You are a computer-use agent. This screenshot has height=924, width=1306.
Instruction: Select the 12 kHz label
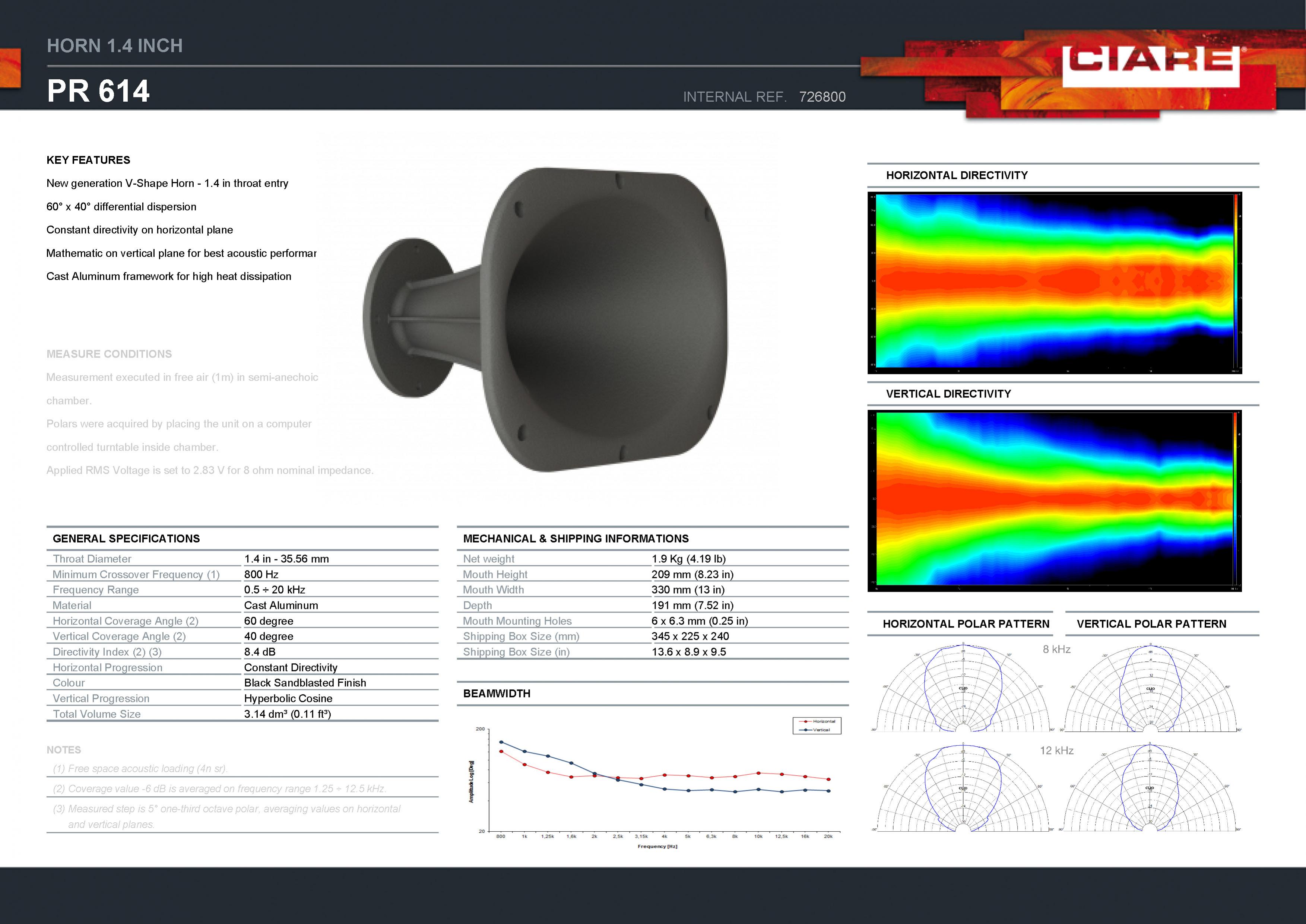(x=1057, y=751)
